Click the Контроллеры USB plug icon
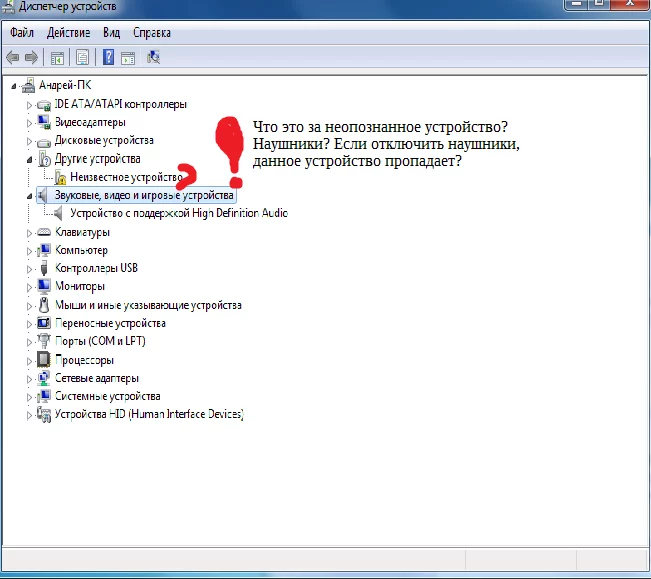Screen dimensions: 651x579 (x=44, y=268)
